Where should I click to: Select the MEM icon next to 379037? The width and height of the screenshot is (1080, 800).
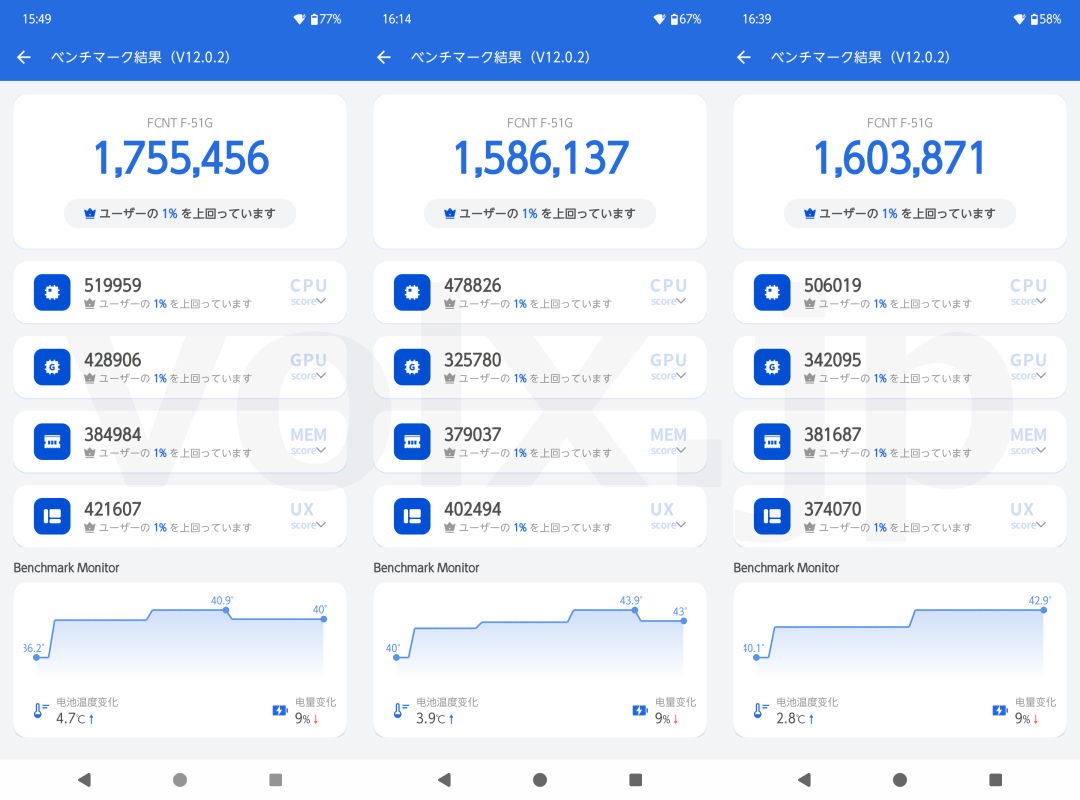[412, 441]
